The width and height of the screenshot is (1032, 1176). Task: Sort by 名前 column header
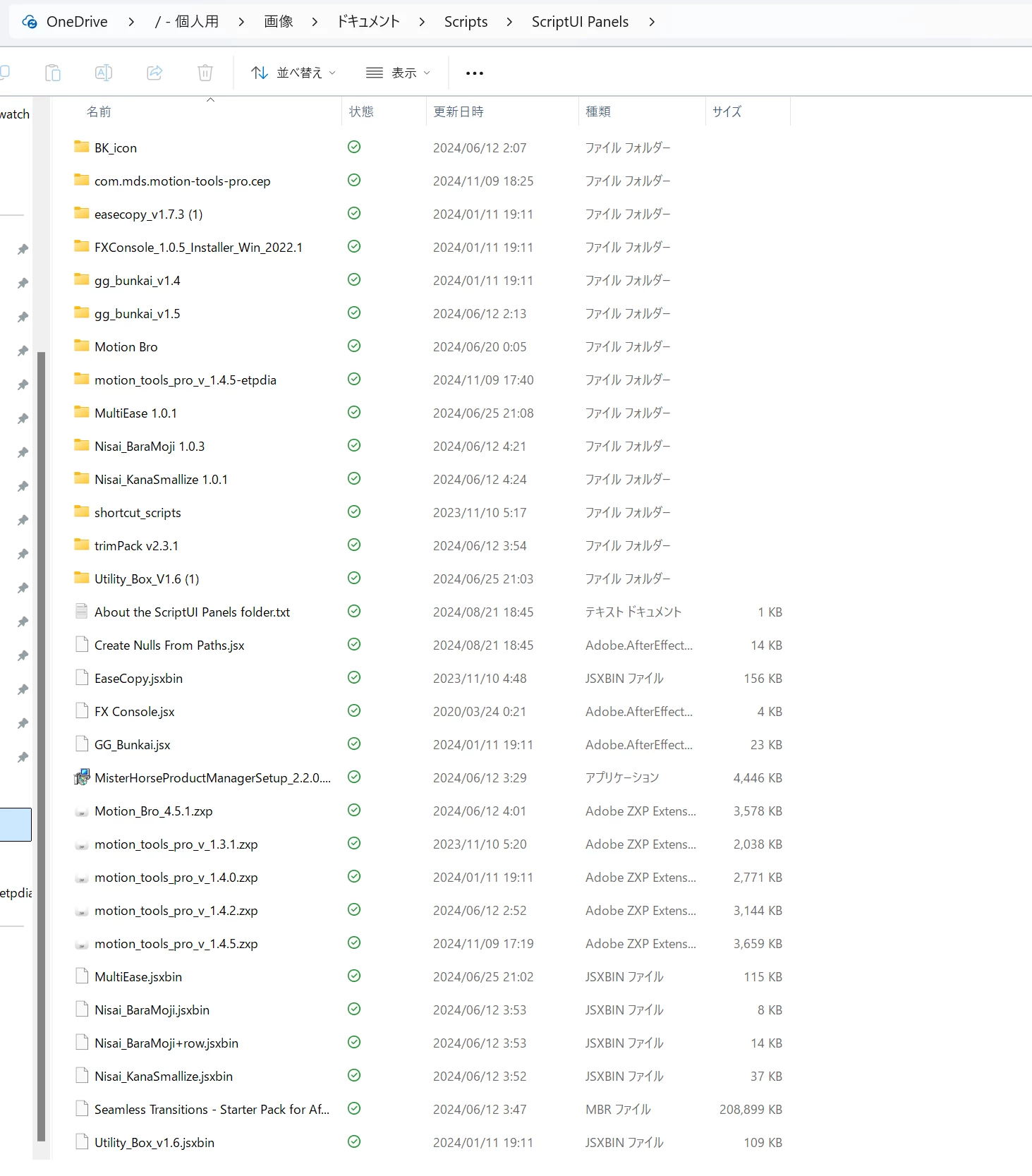click(99, 111)
